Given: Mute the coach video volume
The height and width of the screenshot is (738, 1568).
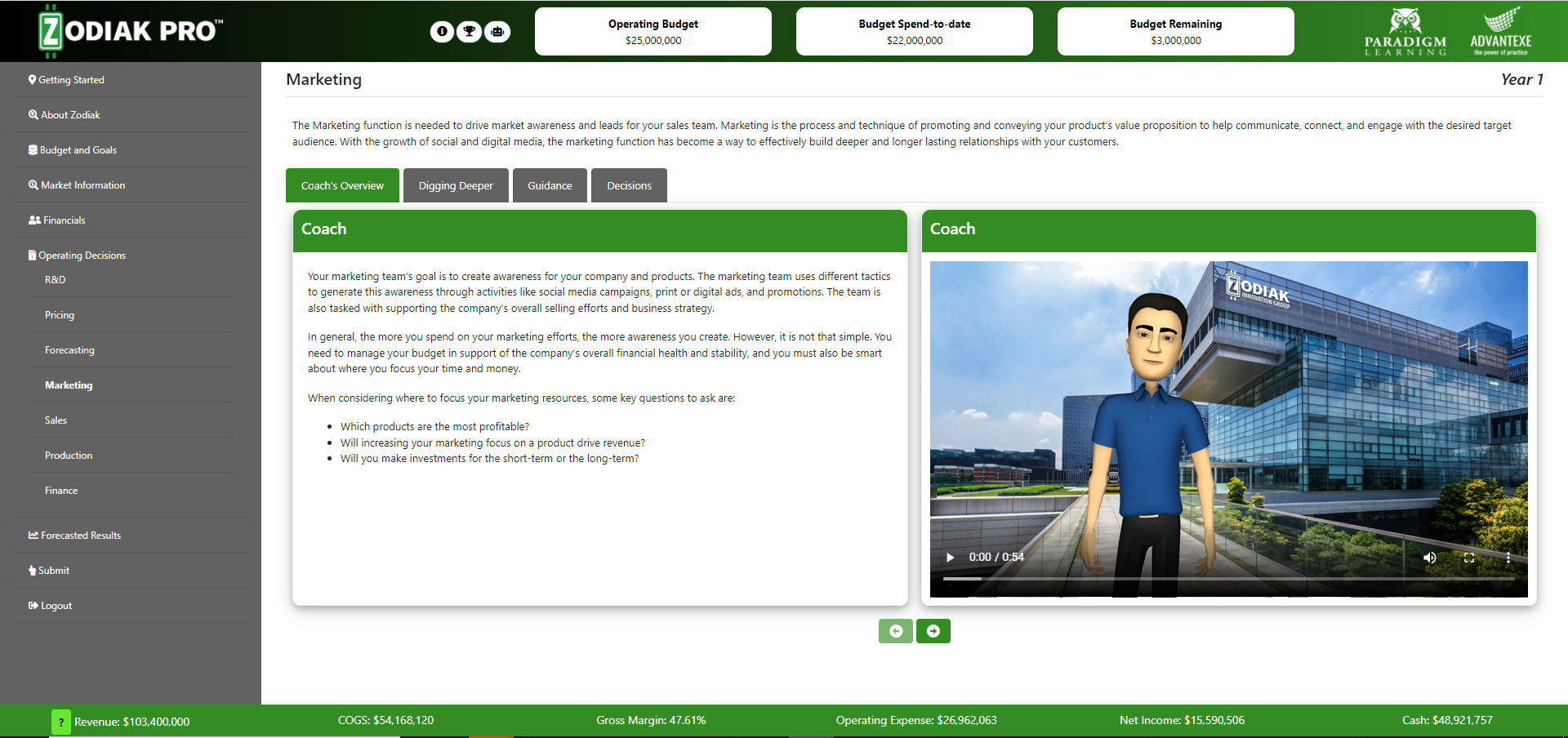Looking at the screenshot, I should pos(1429,558).
